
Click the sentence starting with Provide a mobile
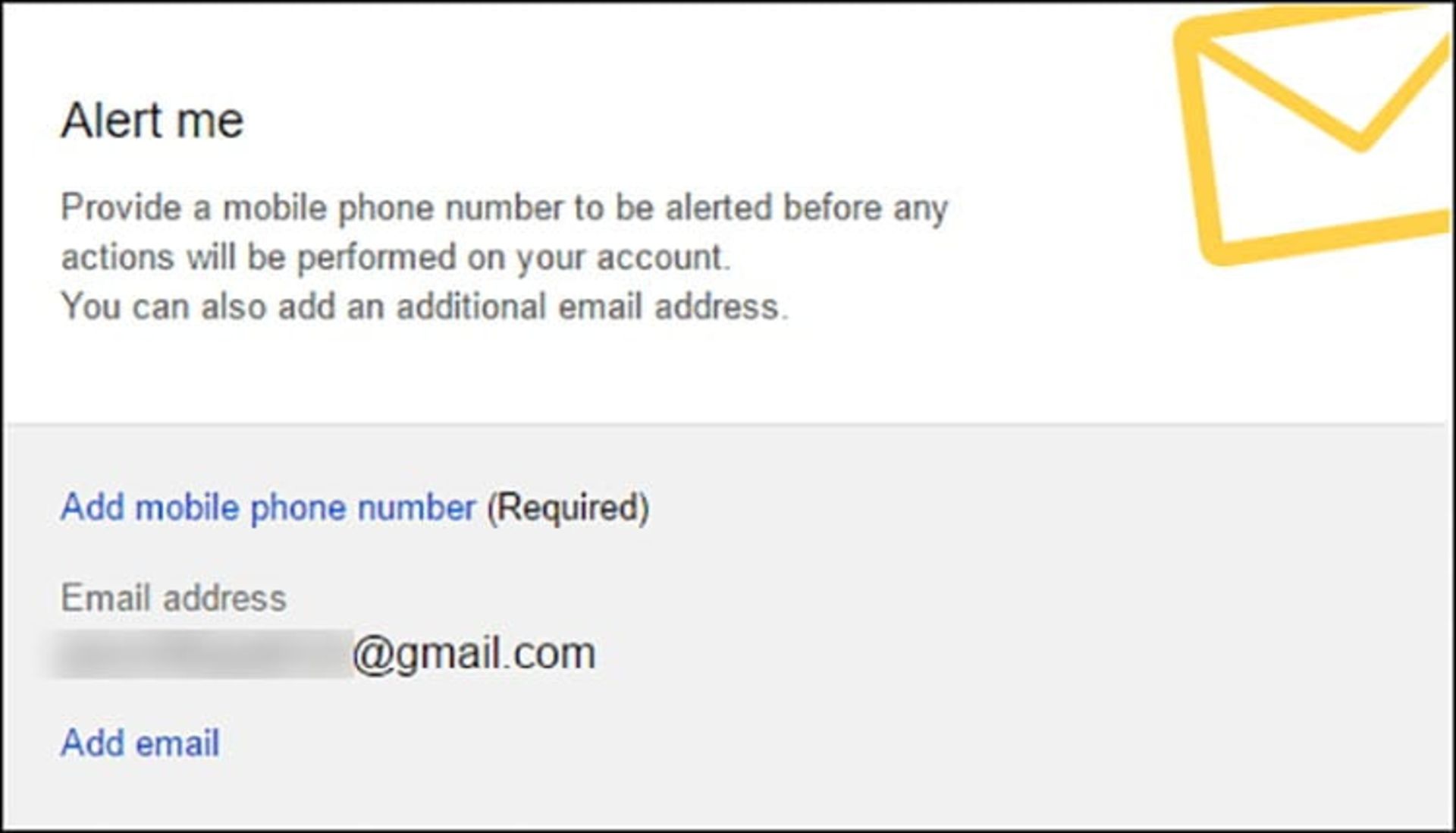pyautogui.click(x=504, y=208)
